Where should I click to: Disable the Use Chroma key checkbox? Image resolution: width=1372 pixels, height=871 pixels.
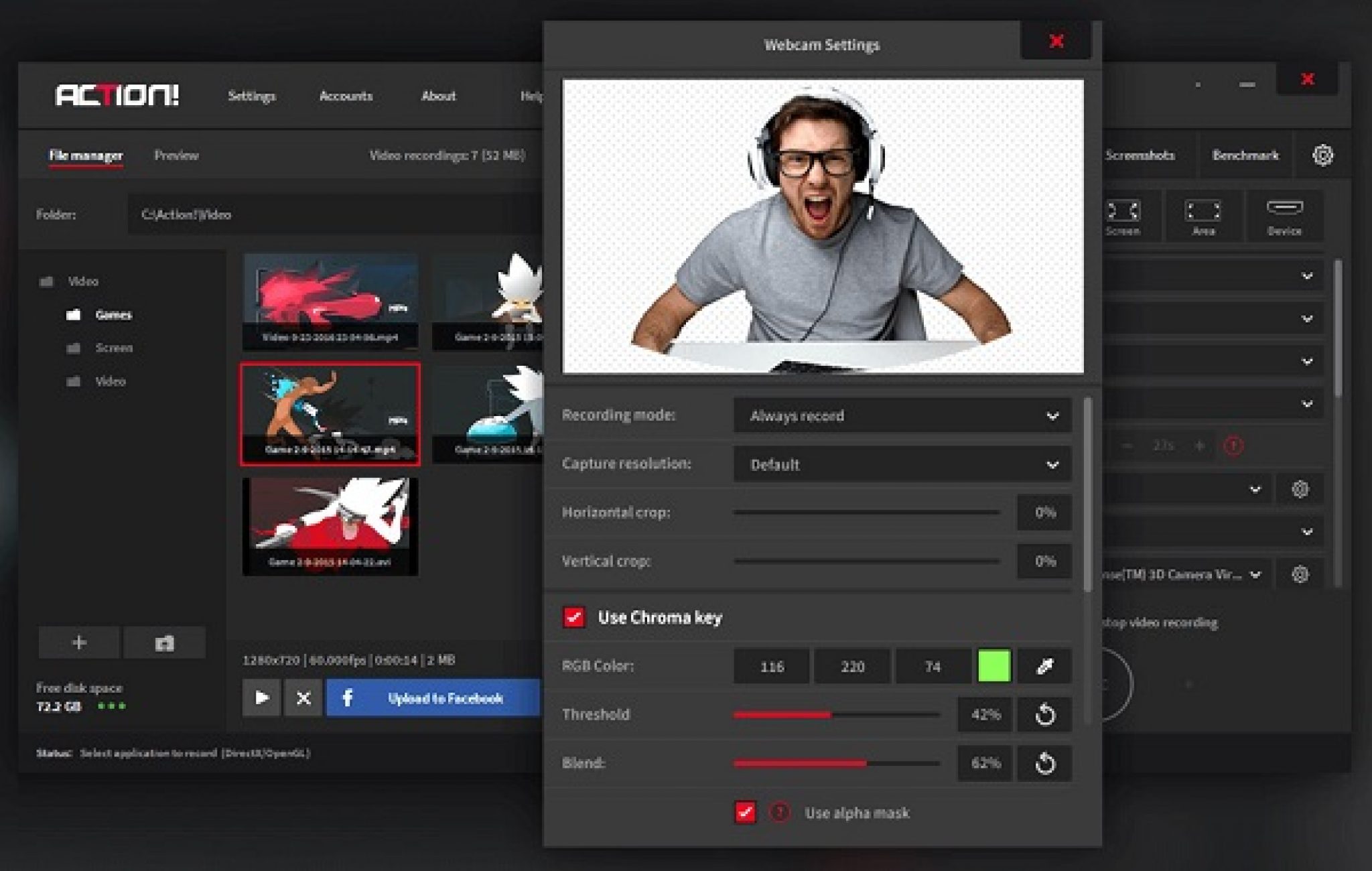(574, 617)
